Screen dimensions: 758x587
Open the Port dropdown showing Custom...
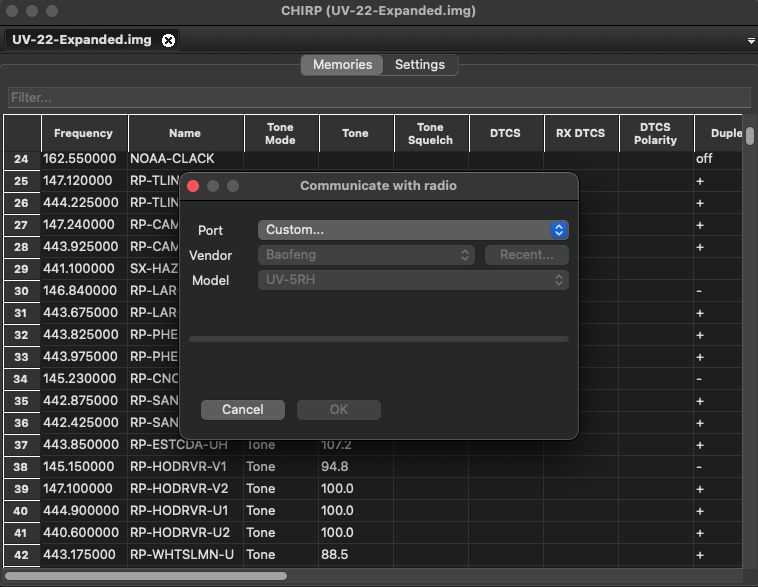click(x=412, y=230)
